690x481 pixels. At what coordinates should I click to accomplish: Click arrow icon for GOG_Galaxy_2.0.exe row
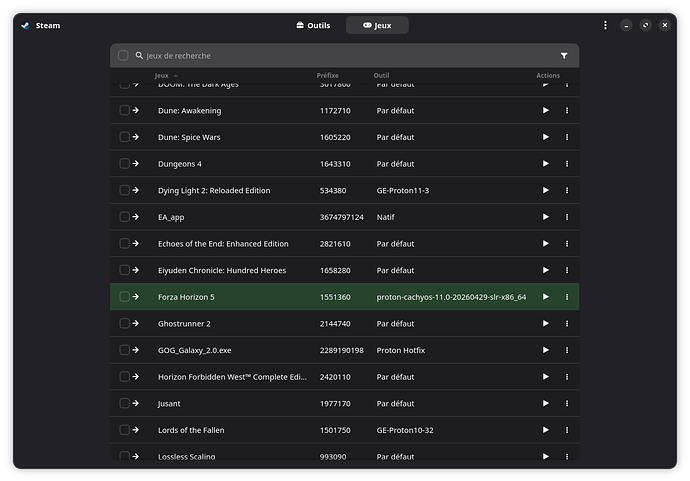tap(136, 350)
